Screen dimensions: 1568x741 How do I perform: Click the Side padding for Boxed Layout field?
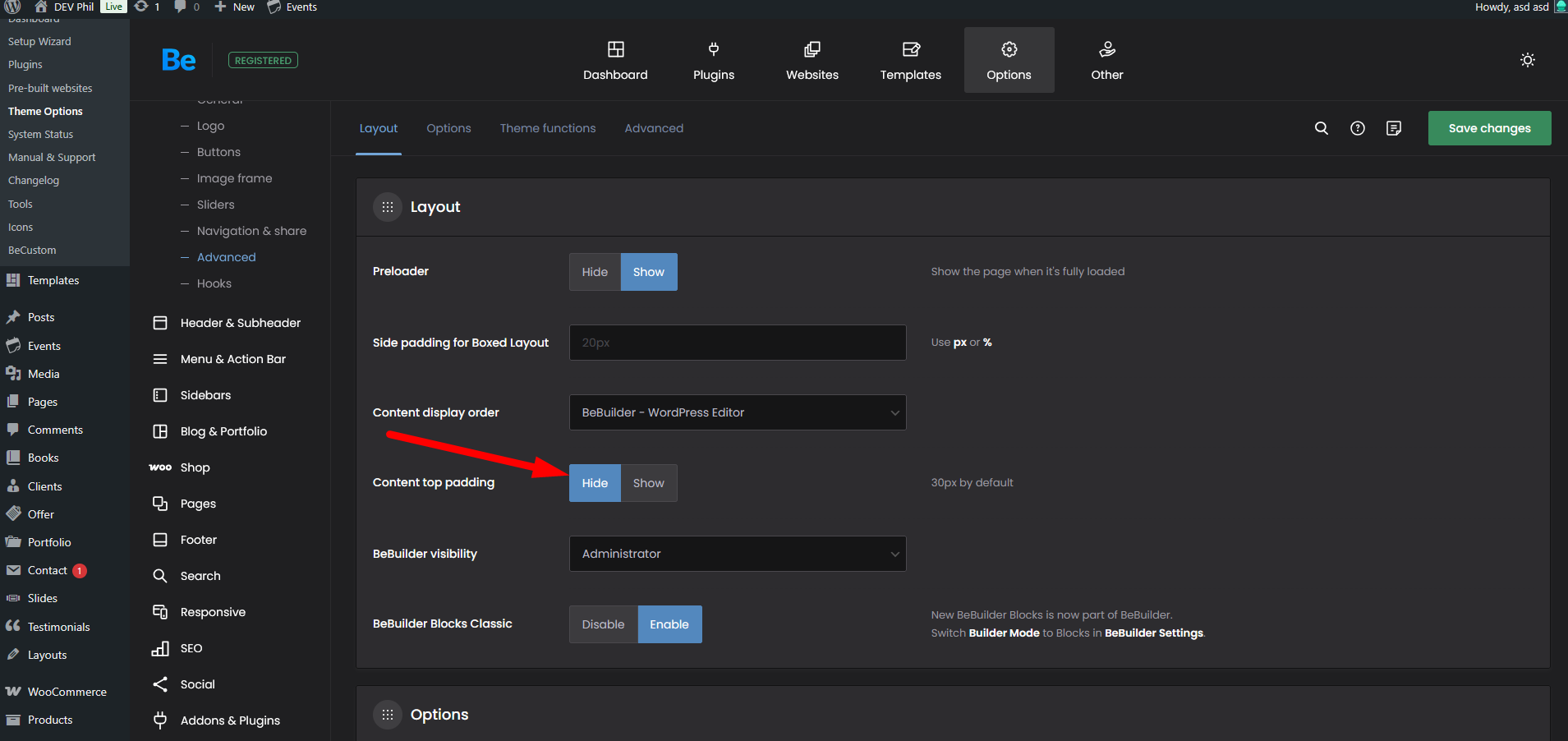pyautogui.click(x=737, y=343)
